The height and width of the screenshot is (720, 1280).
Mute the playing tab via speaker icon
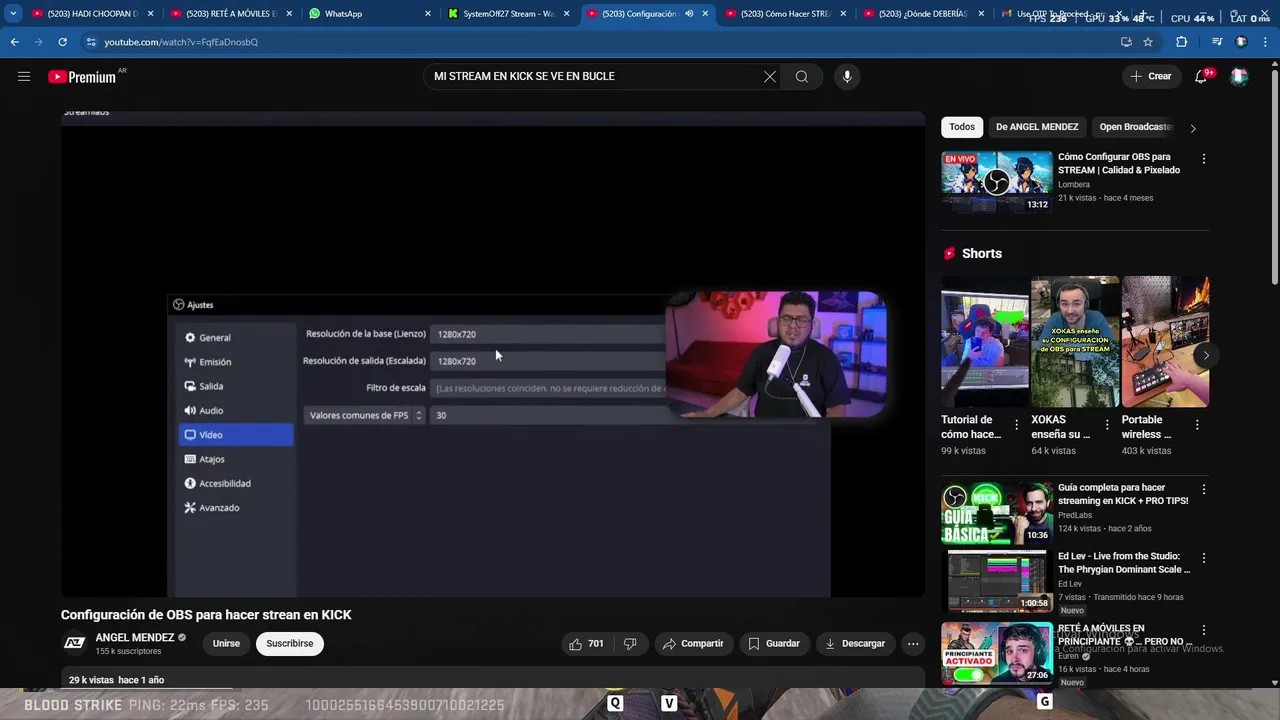[688, 14]
